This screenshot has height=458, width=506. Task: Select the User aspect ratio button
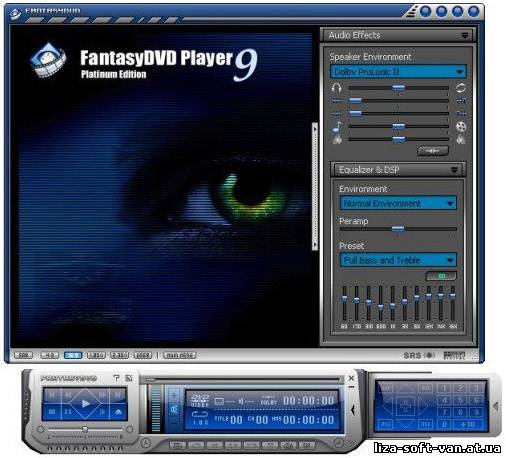tap(143, 355)
